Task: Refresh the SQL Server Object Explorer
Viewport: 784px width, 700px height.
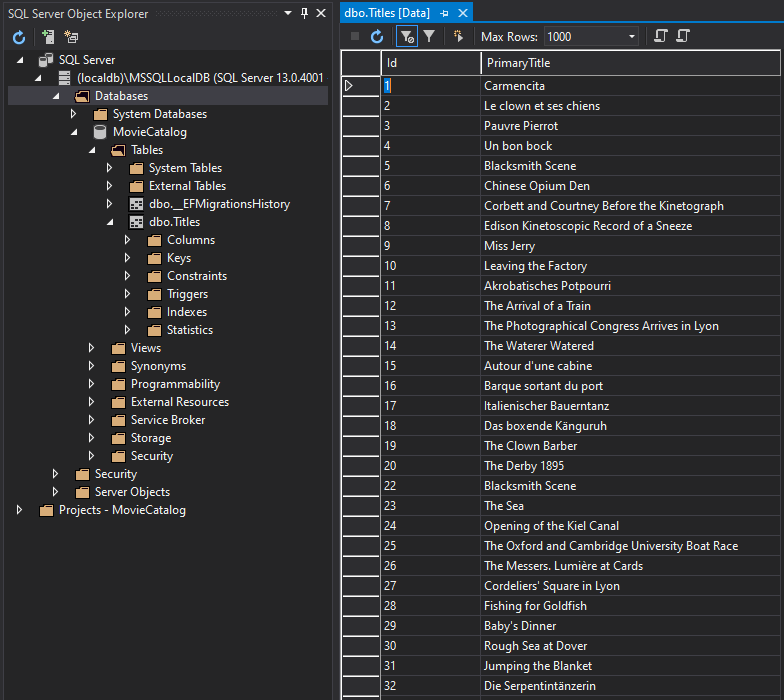Action: [x=19, y=37]
